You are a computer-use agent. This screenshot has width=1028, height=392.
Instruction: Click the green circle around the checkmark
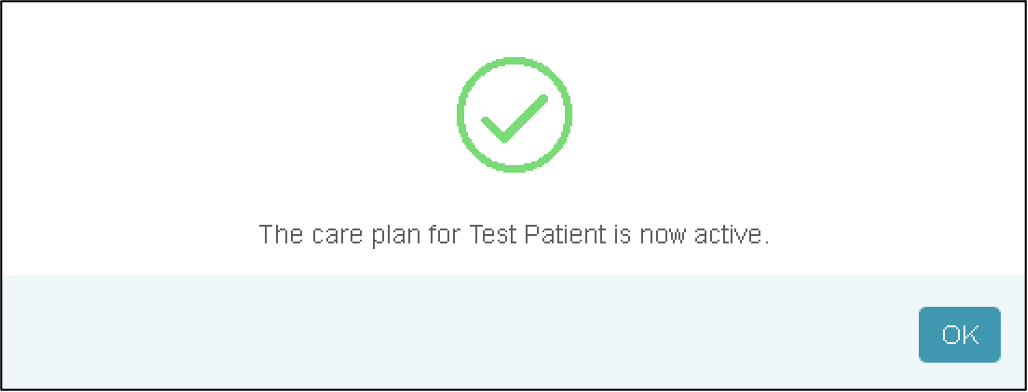[x=514, y=115]
